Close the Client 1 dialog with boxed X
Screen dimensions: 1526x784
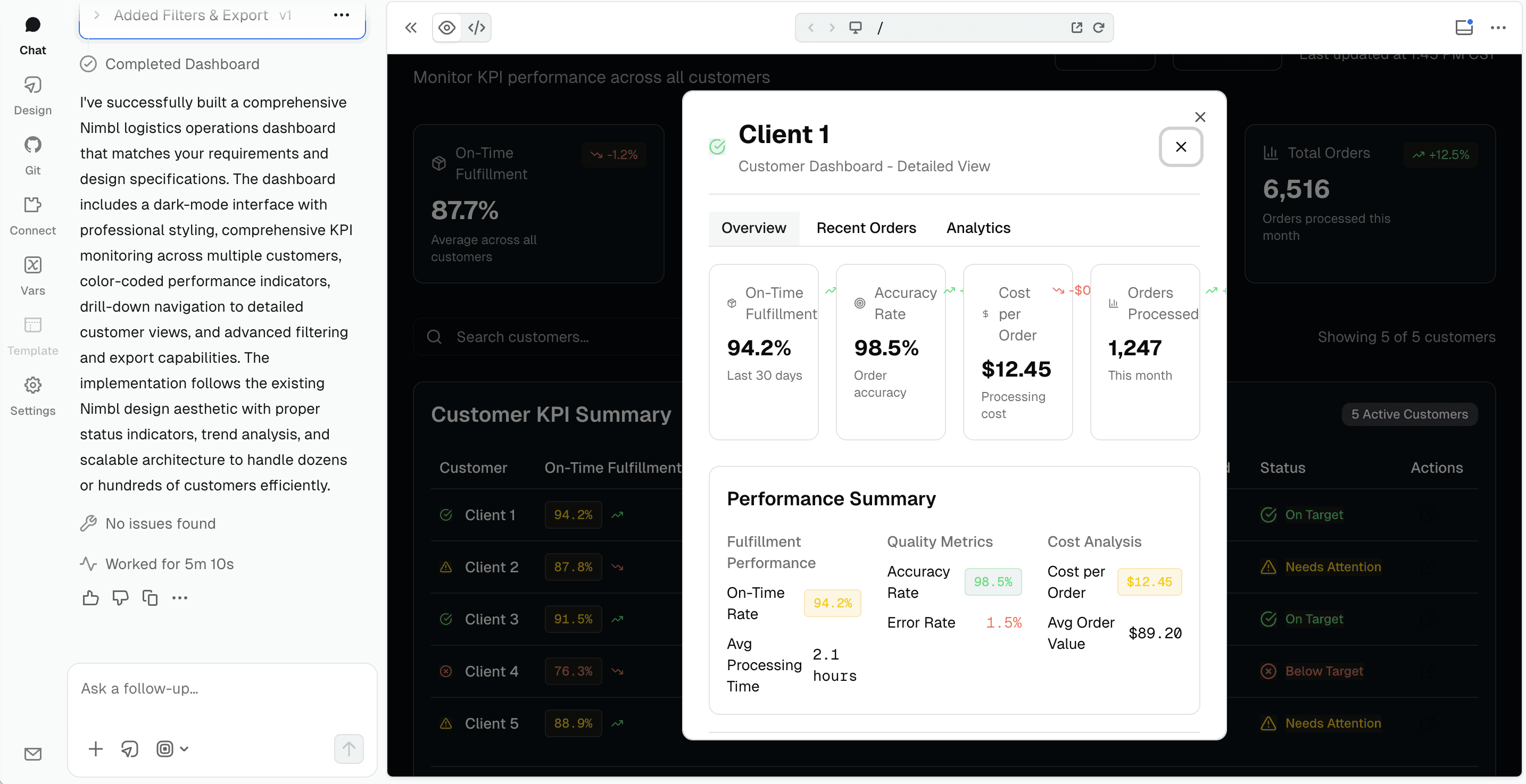pyautogui.click(x=1180, y=147)
